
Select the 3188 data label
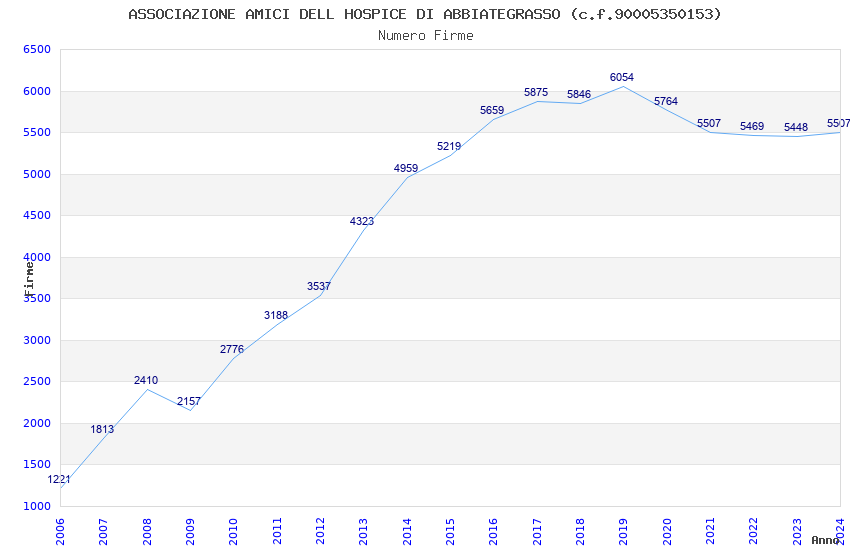(276, 315)
